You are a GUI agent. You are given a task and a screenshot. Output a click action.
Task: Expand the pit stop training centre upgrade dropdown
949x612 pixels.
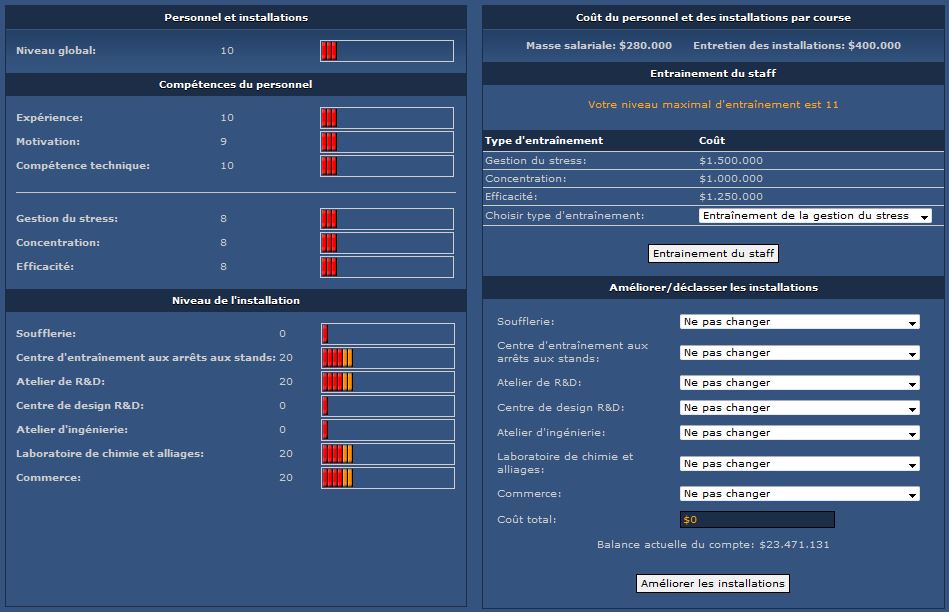coord(800,353)
